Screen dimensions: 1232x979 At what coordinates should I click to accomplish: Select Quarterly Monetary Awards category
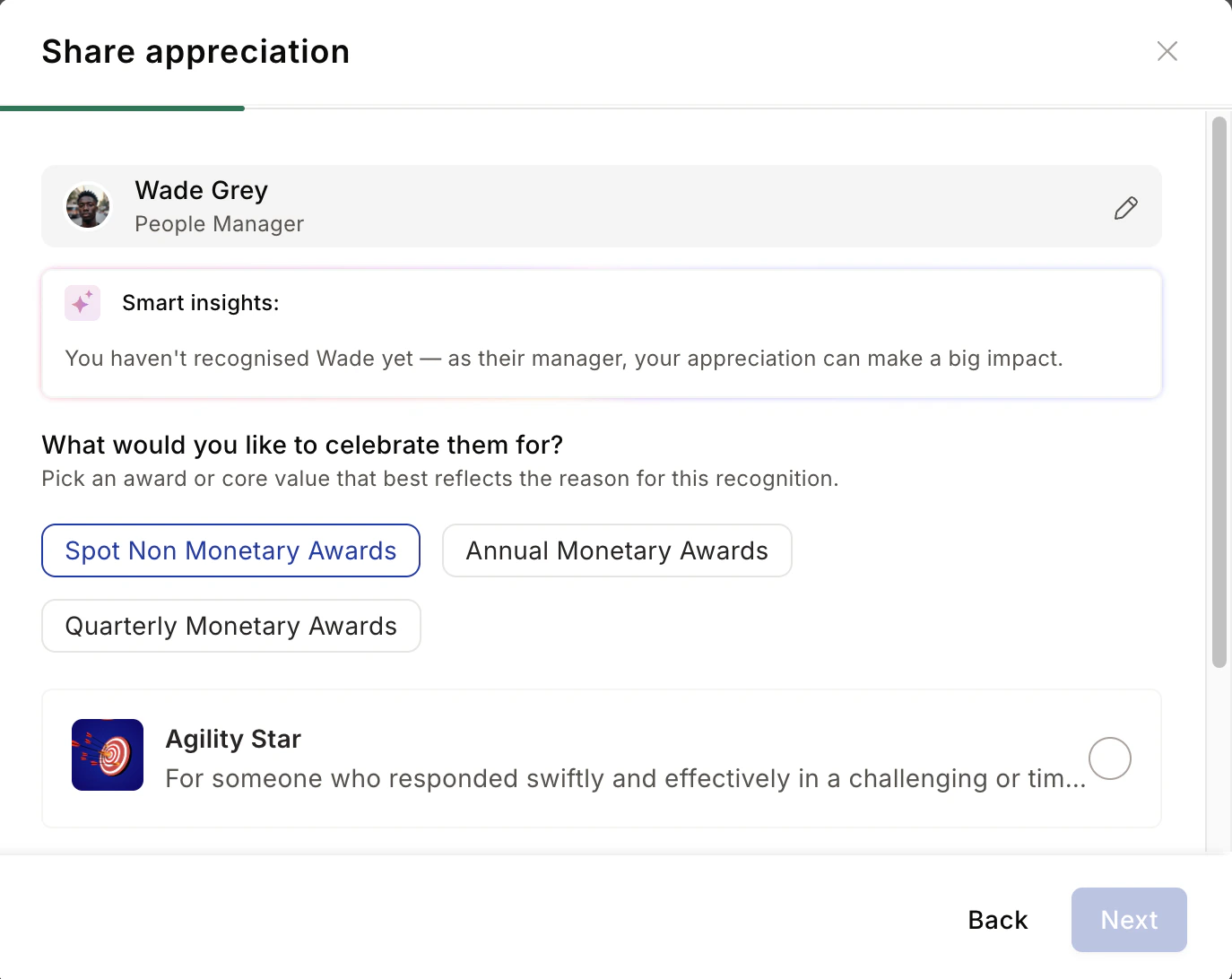[x=231, y=626]
